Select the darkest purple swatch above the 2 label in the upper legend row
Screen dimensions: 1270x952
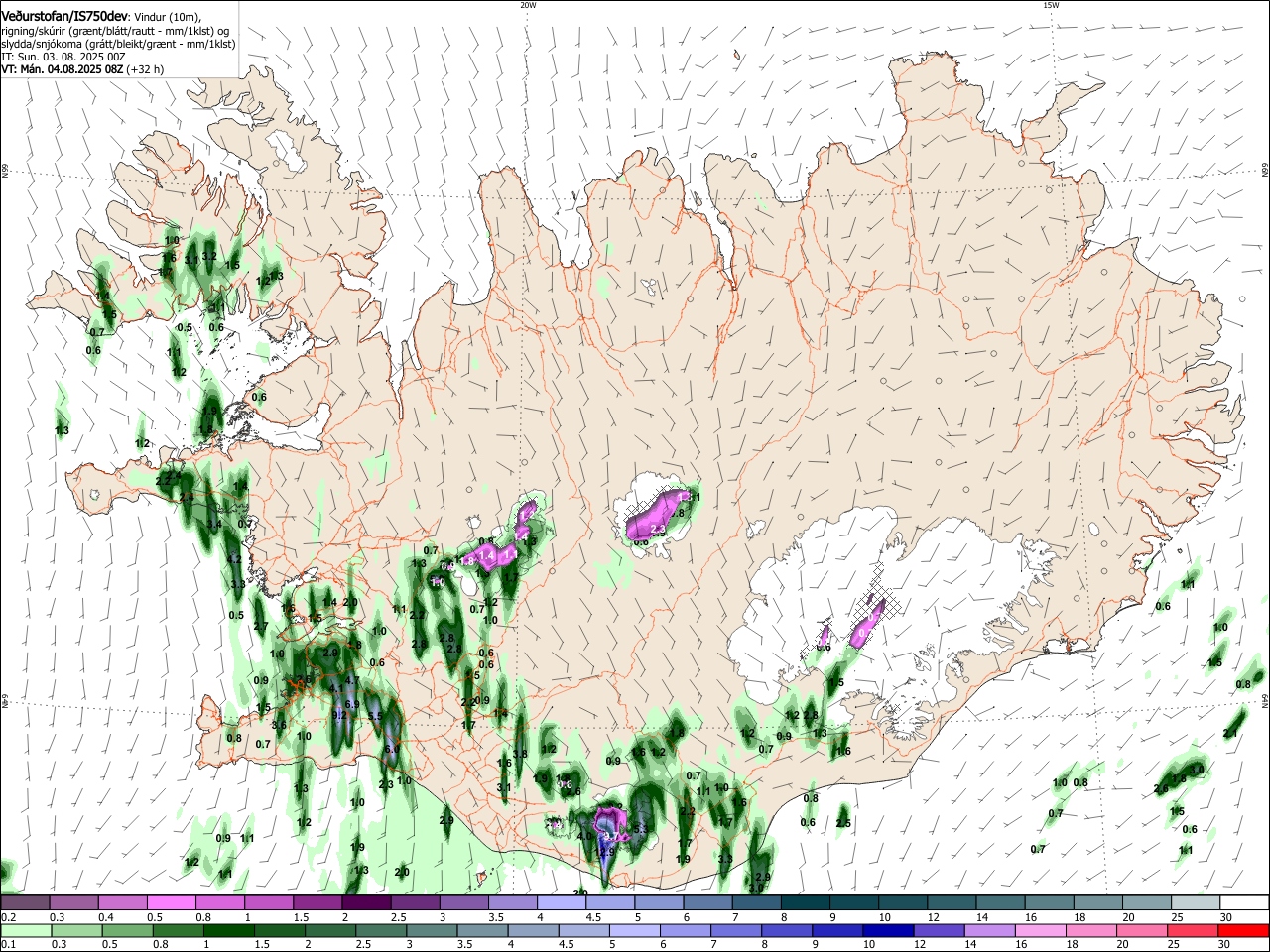click(x=366, y=902)
